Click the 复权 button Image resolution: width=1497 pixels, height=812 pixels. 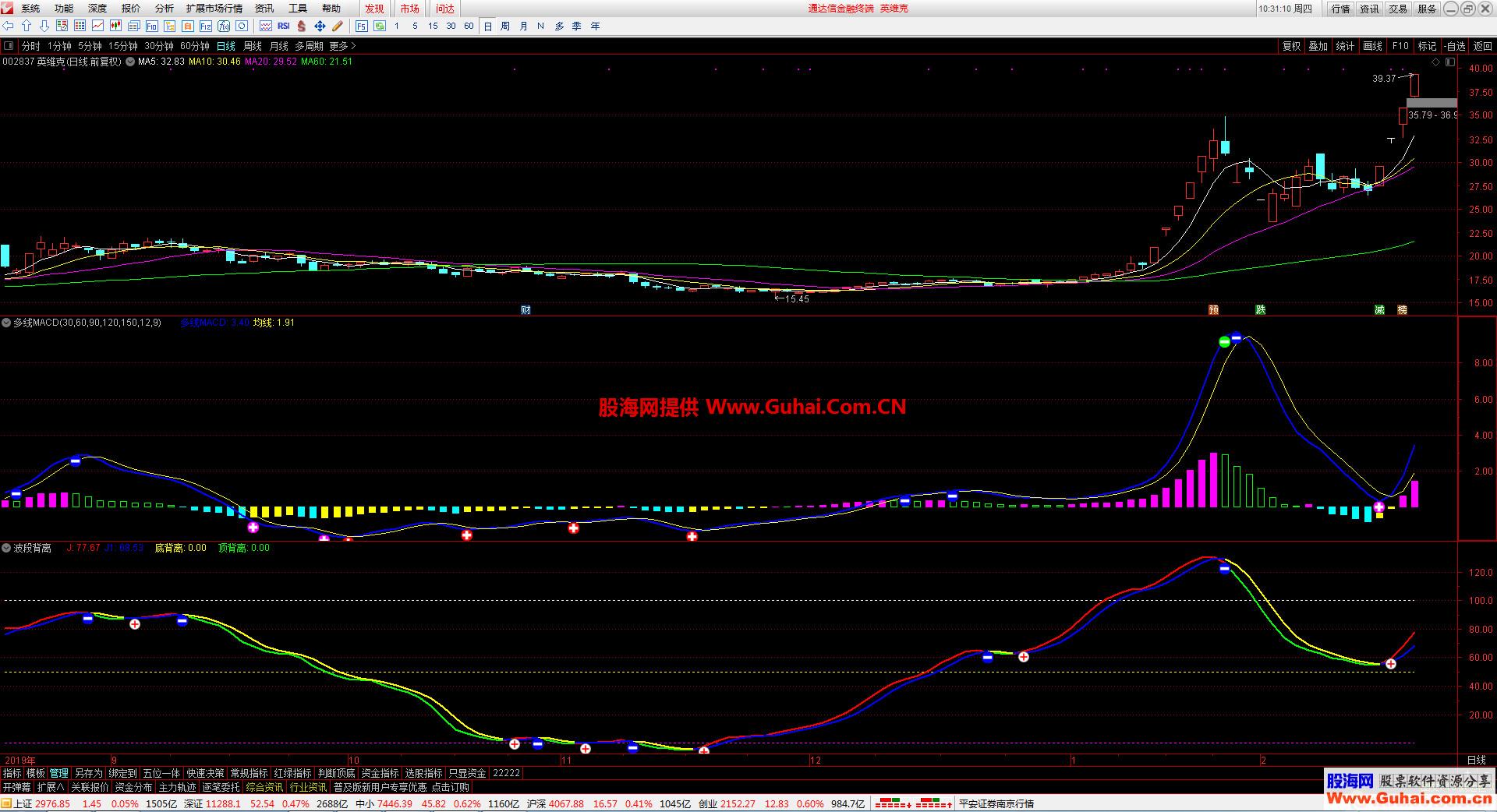1291,47
